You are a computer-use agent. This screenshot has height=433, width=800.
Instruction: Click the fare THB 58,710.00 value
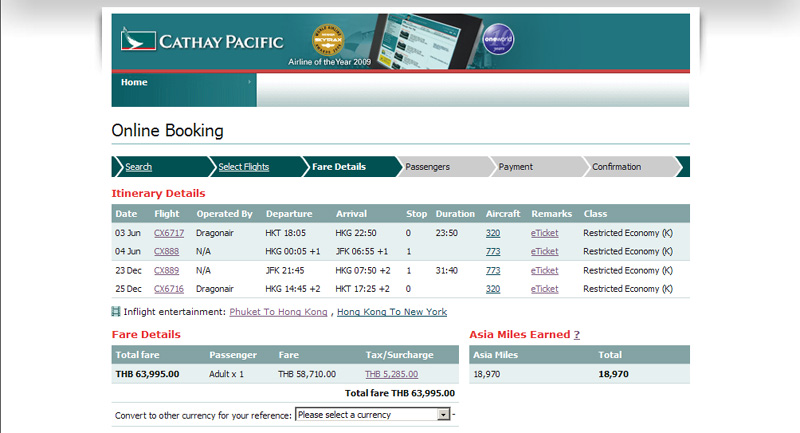coord(307,374)
